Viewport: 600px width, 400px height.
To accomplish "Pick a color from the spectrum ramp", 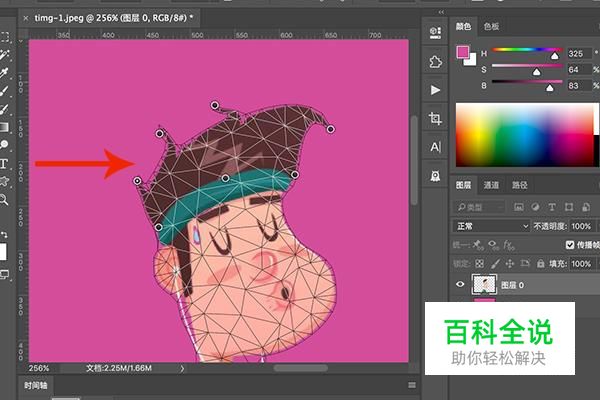I will click(527, 135).
